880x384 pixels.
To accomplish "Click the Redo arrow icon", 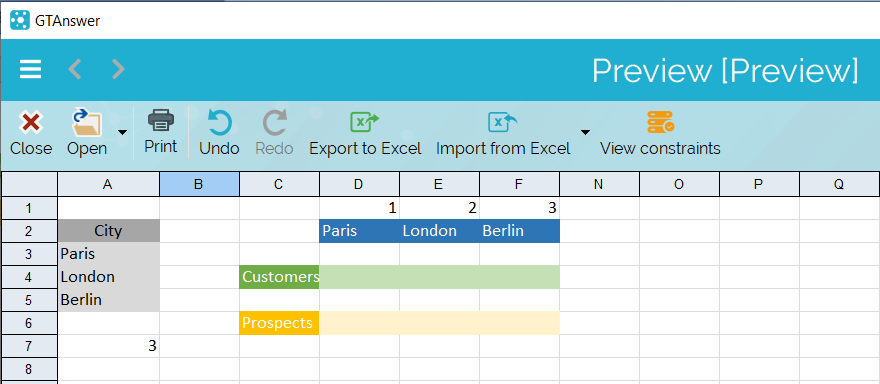I will pyautogui.click(x=274, y=123).
